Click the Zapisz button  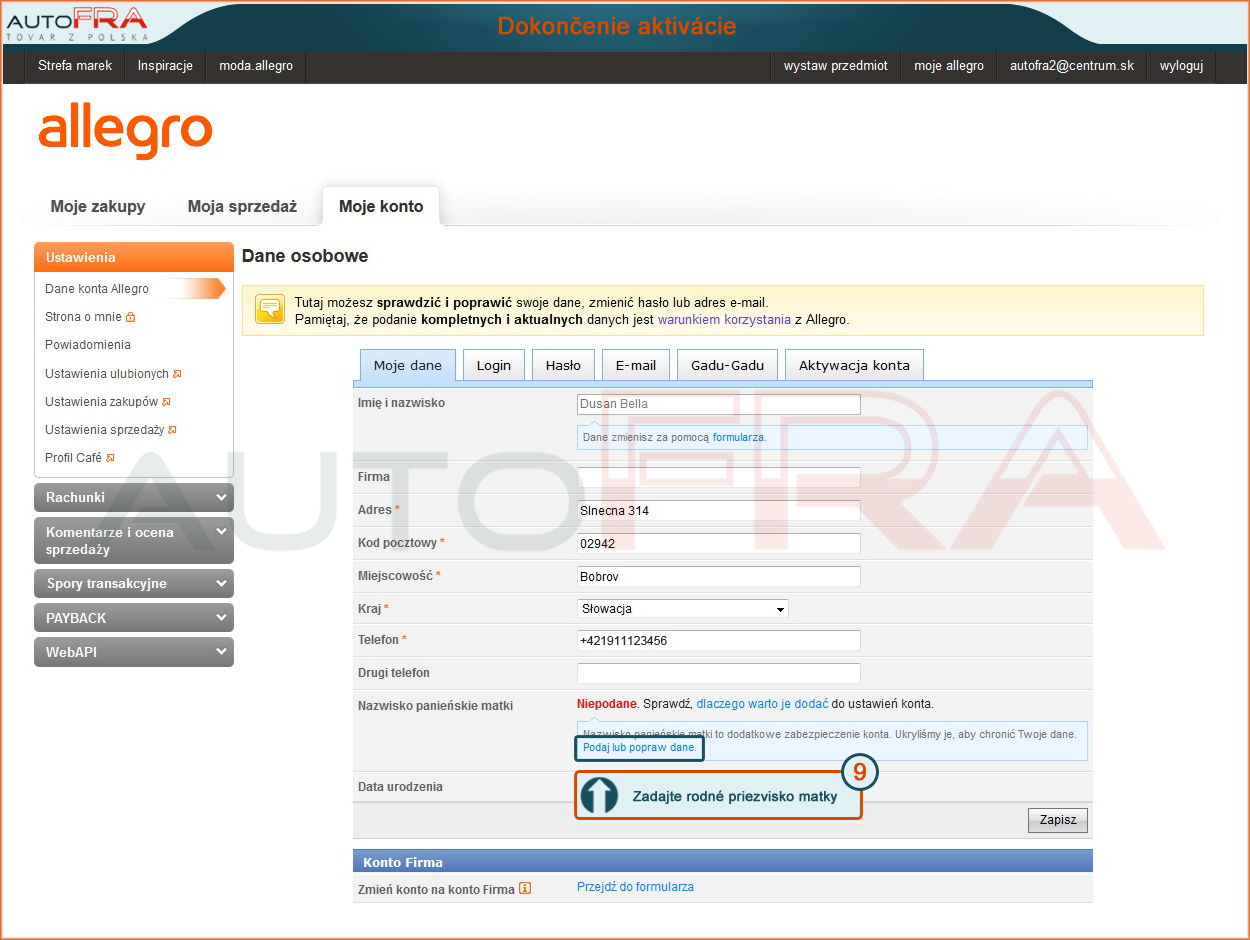1058,820
